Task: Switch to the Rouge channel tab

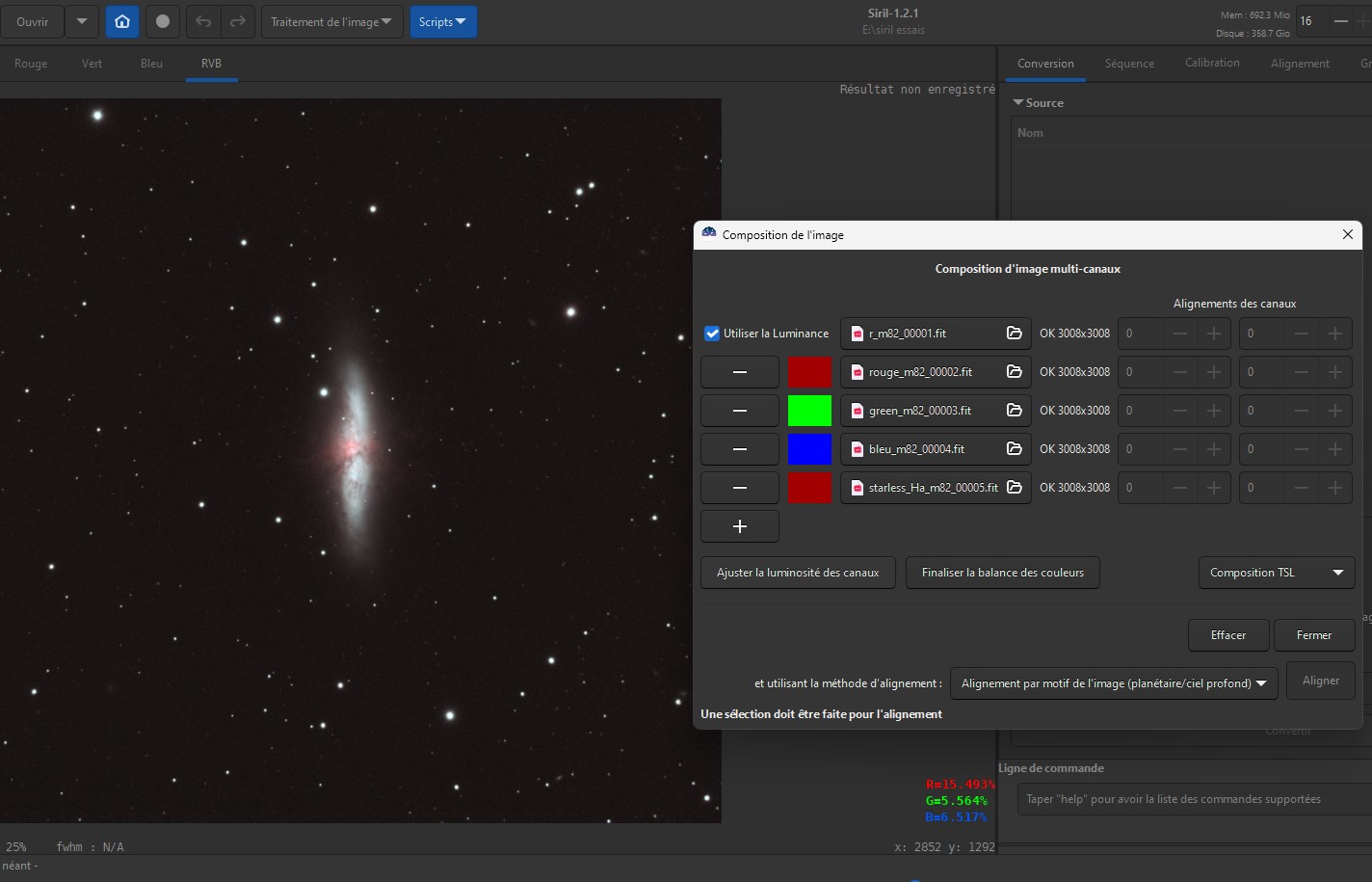Action: point(31,64)
